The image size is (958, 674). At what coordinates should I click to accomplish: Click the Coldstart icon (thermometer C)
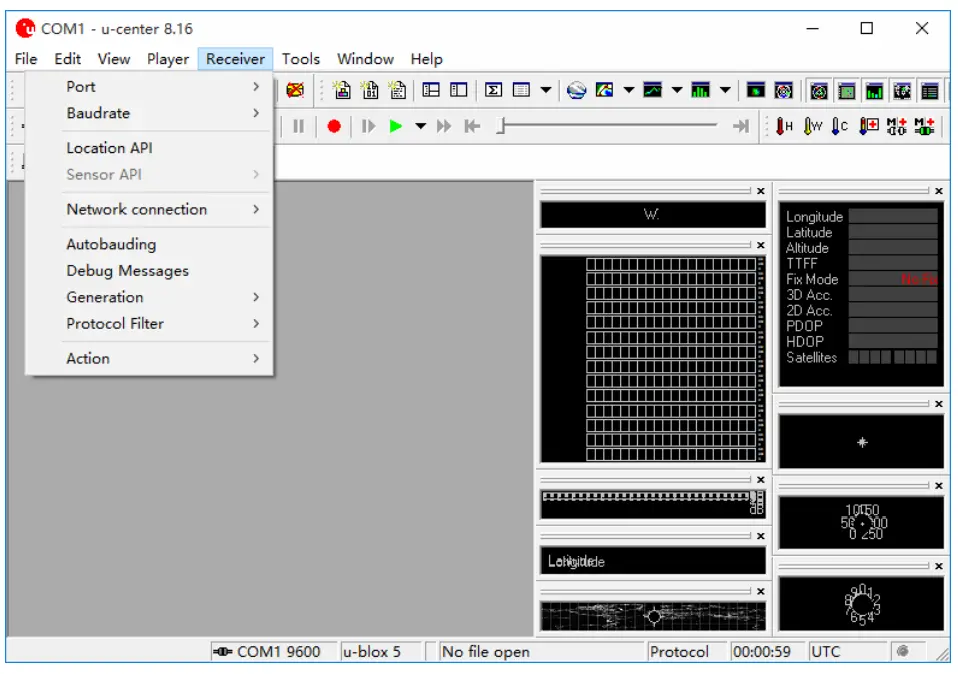coord(840,126)
